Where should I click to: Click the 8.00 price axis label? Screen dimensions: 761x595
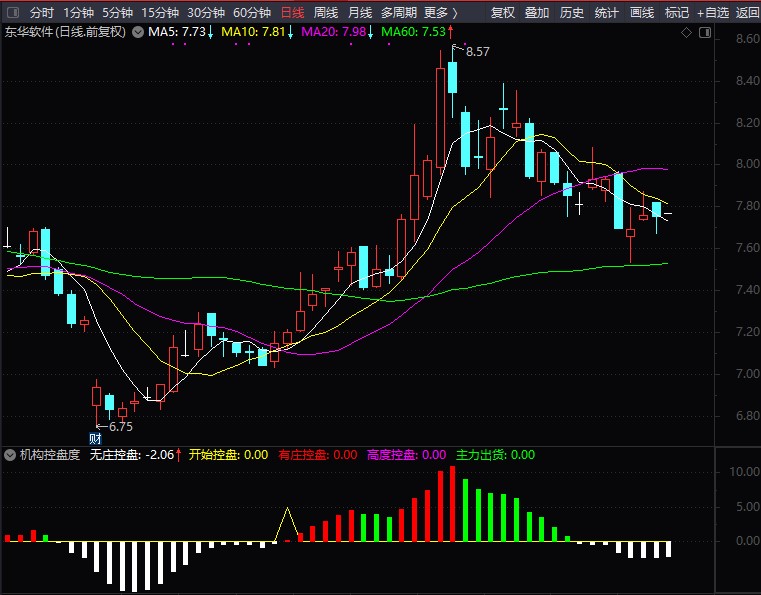[747, 164]
